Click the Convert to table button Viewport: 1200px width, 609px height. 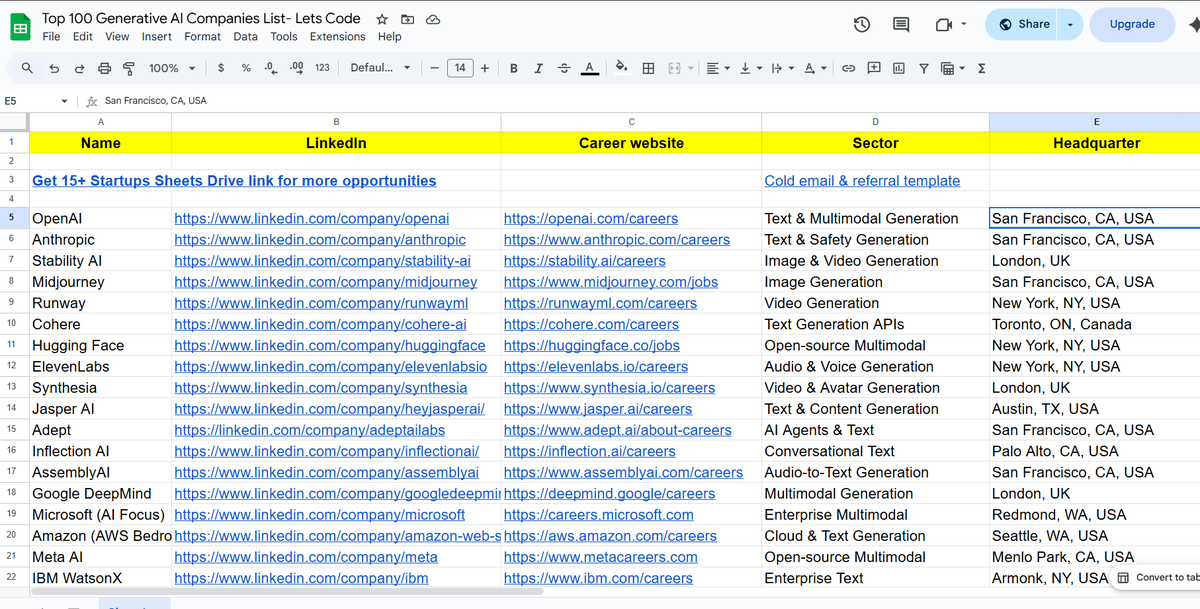[x=1158, y=578]
